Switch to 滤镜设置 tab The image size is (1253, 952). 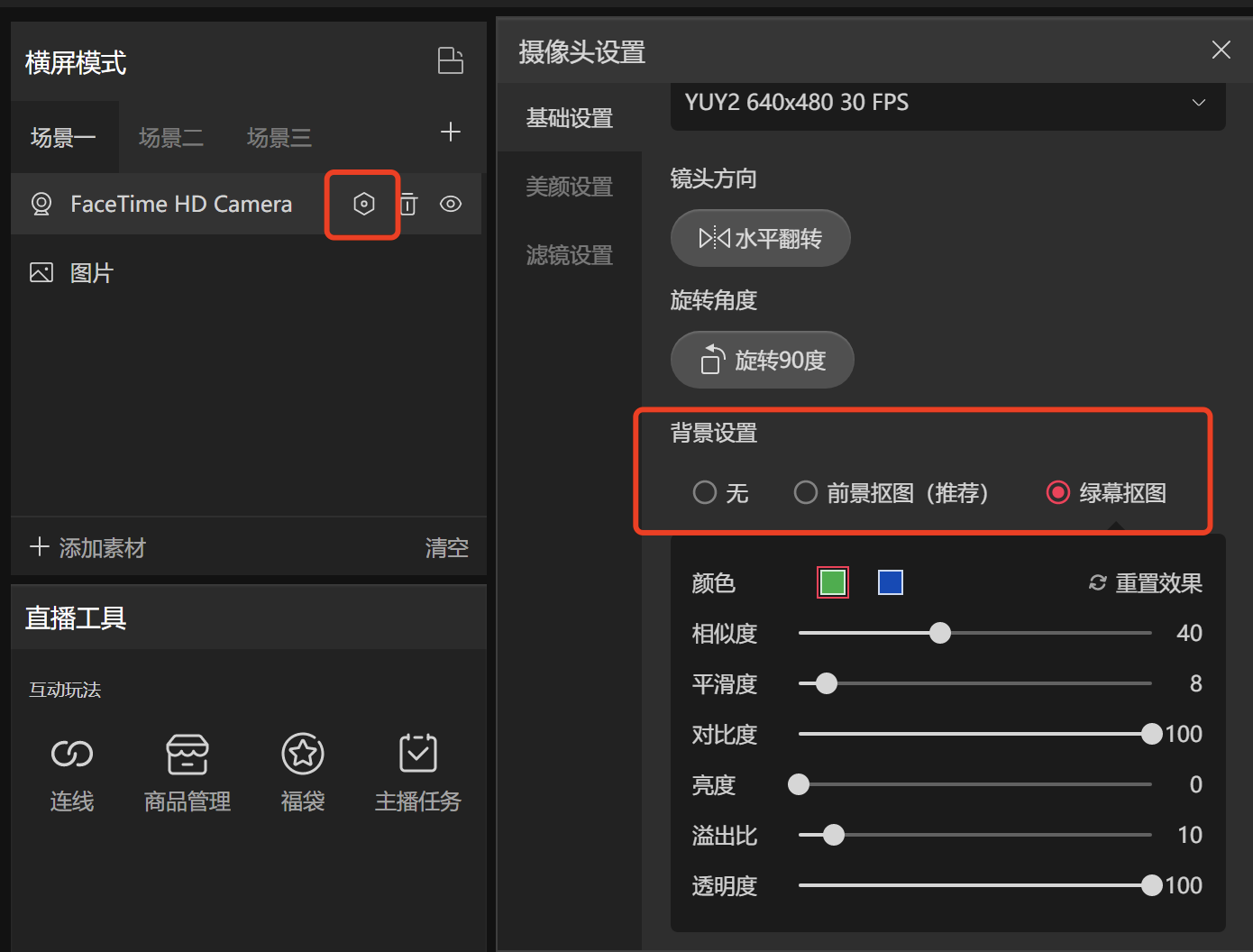coord(569,255)
